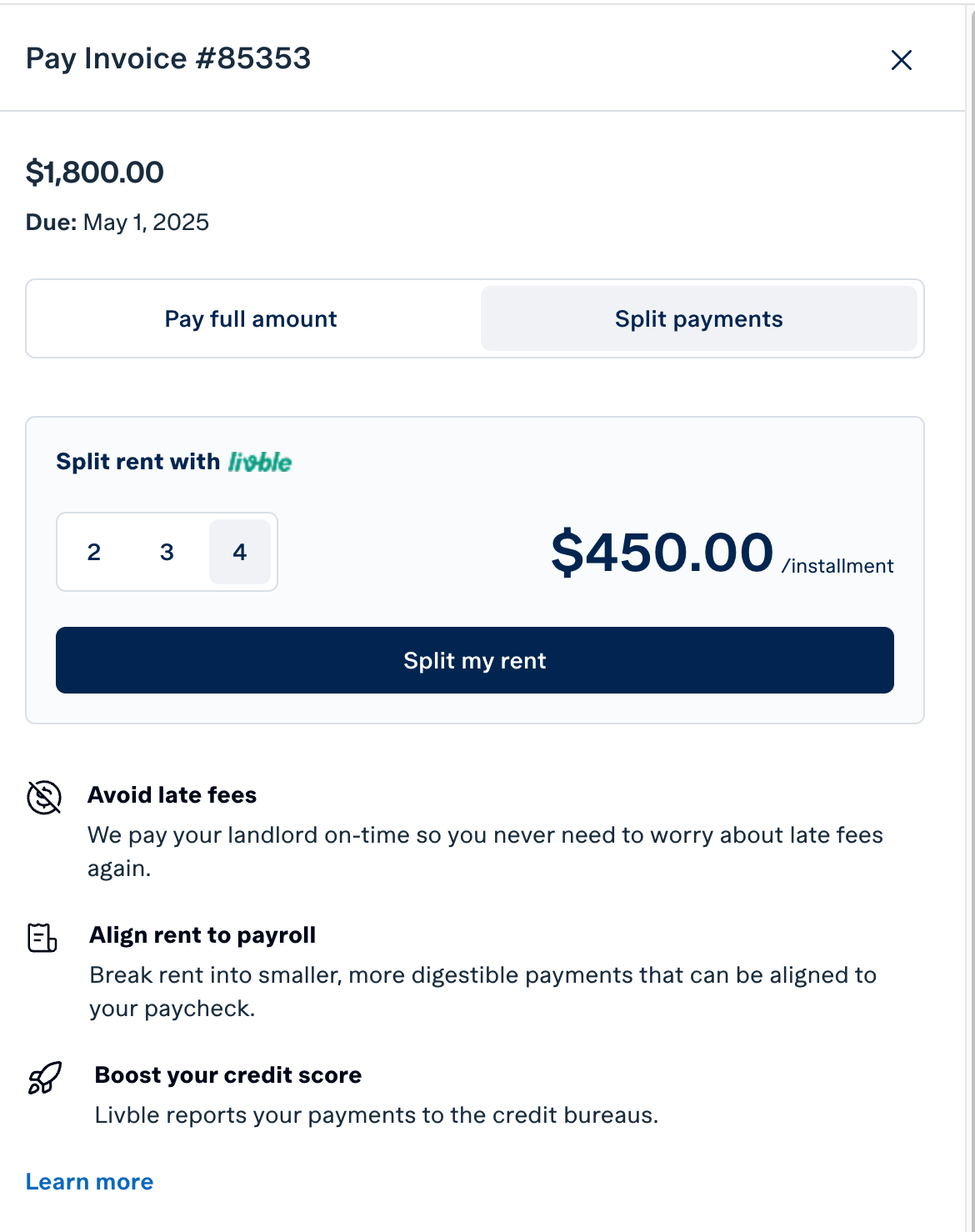975x1232 pixels.
Task: Switch to Split payments tab
Action: (x=699, y=318)
